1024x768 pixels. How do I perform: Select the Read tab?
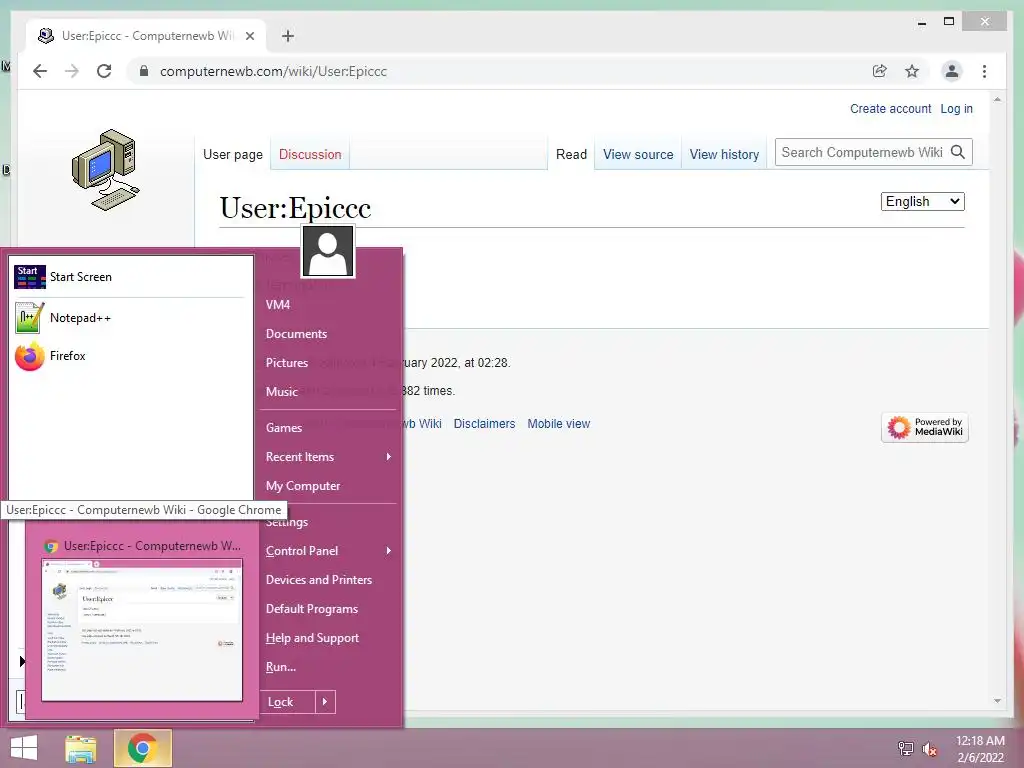pyautogui.click(x=571, y=155)
